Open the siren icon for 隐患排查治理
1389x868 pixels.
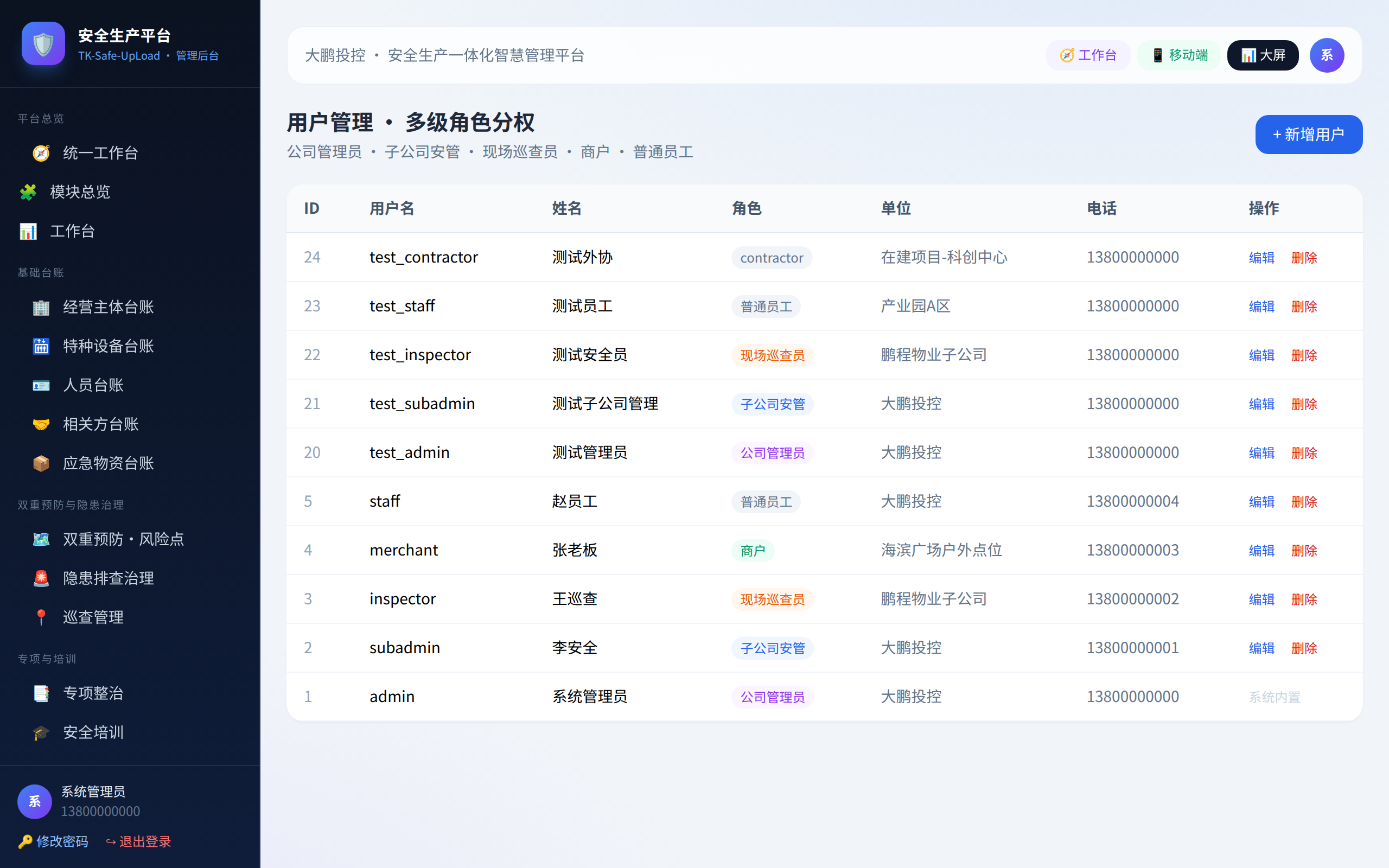tap(41, 579)
